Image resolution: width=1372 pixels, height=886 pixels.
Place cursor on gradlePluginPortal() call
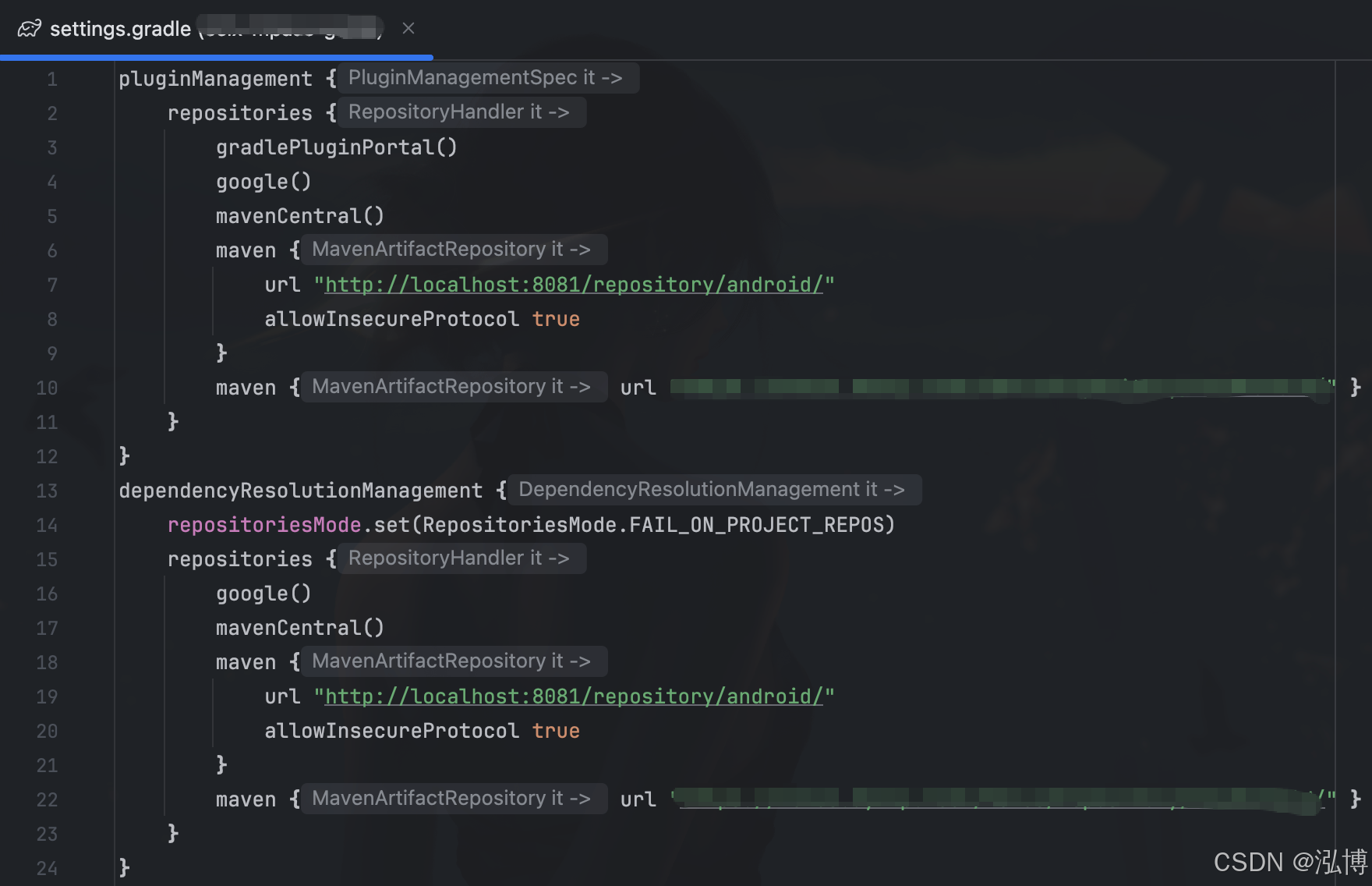[x=335, y=147]
